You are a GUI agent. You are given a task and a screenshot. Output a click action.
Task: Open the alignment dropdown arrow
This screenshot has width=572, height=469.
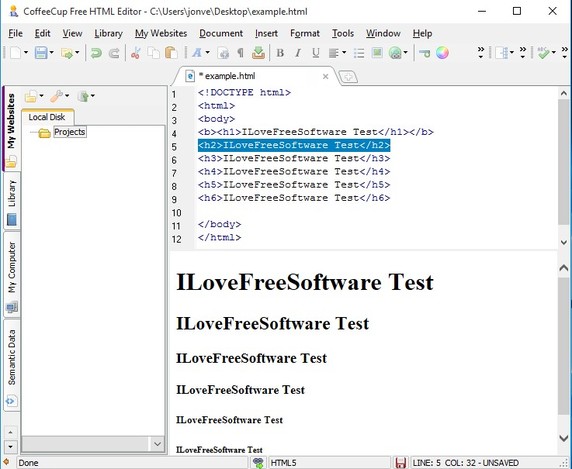344,53
